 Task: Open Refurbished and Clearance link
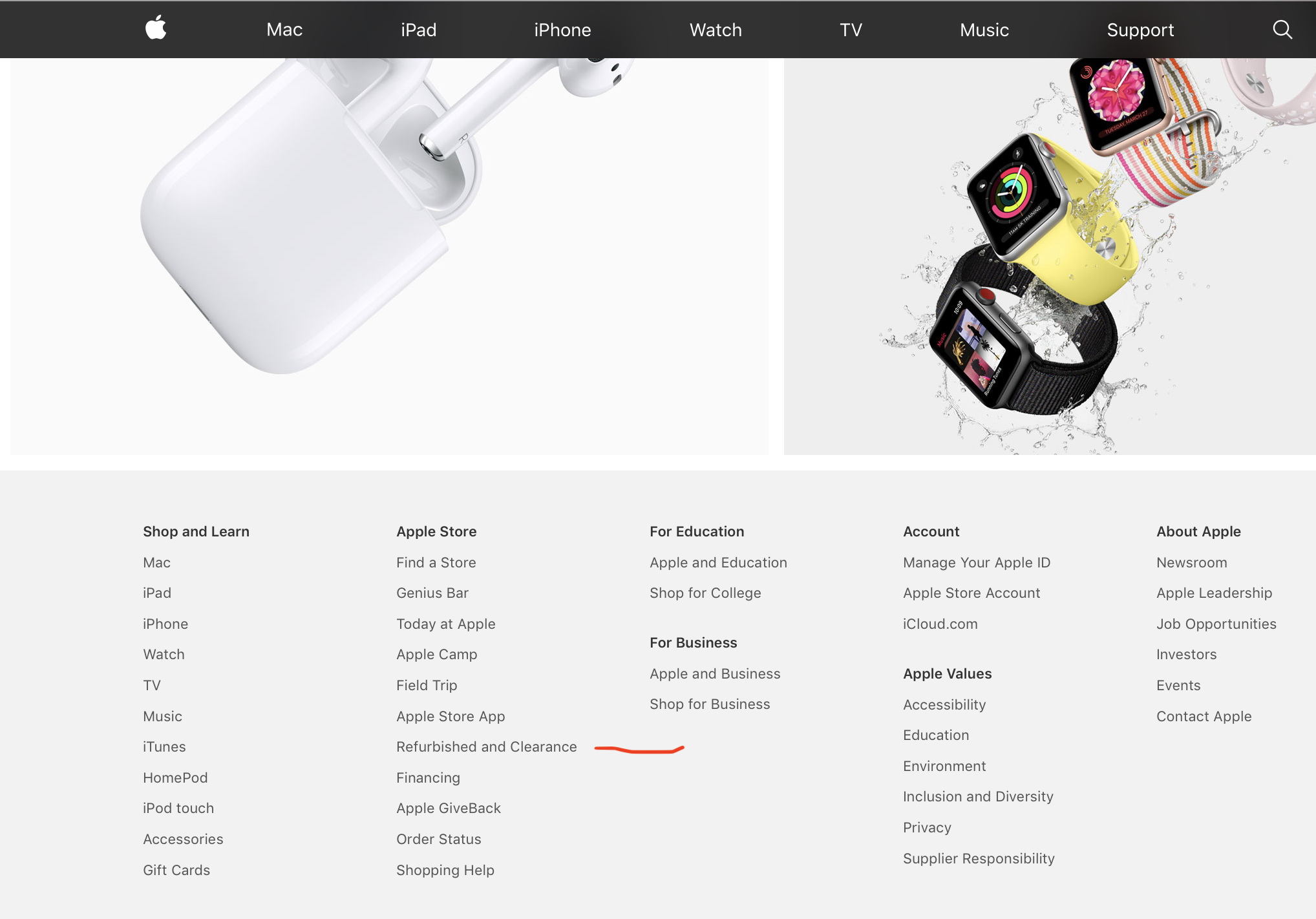tap(486, 746)
